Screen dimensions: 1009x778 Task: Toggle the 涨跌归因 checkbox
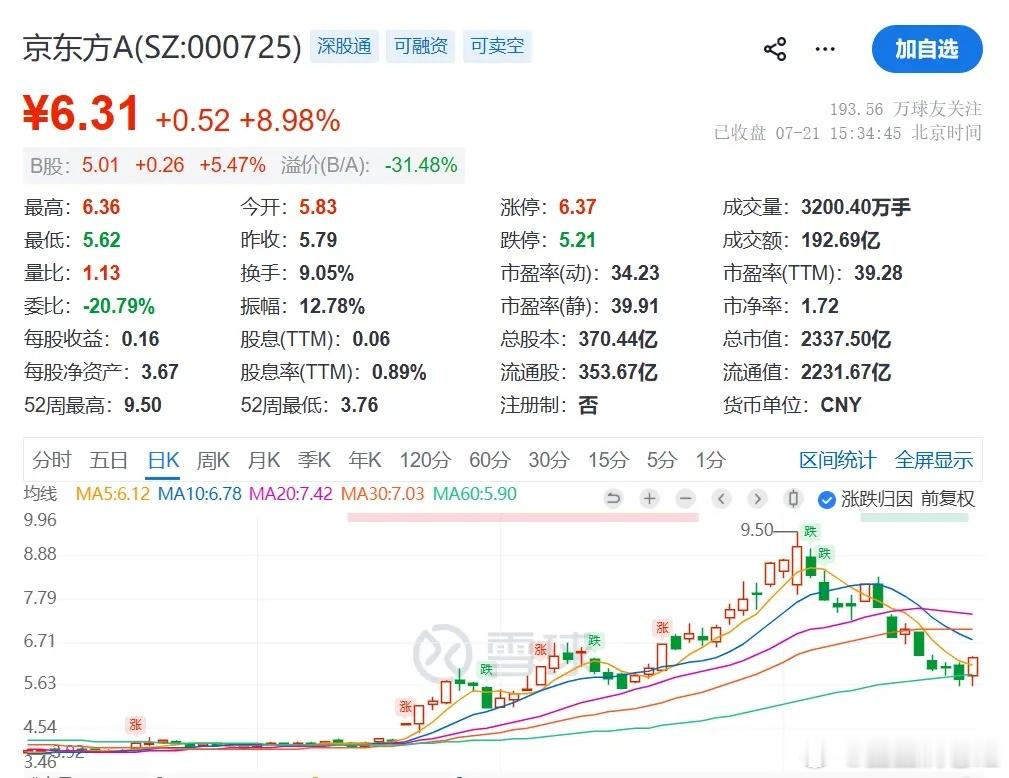[826, 499]
